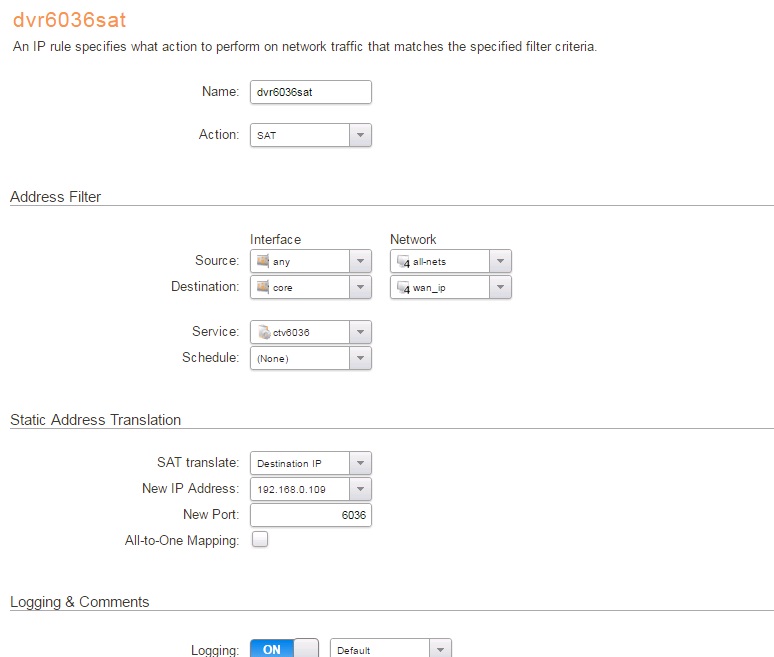Click the SAT translate label
The width and height of the screenshot is (774, 657).
197,463
